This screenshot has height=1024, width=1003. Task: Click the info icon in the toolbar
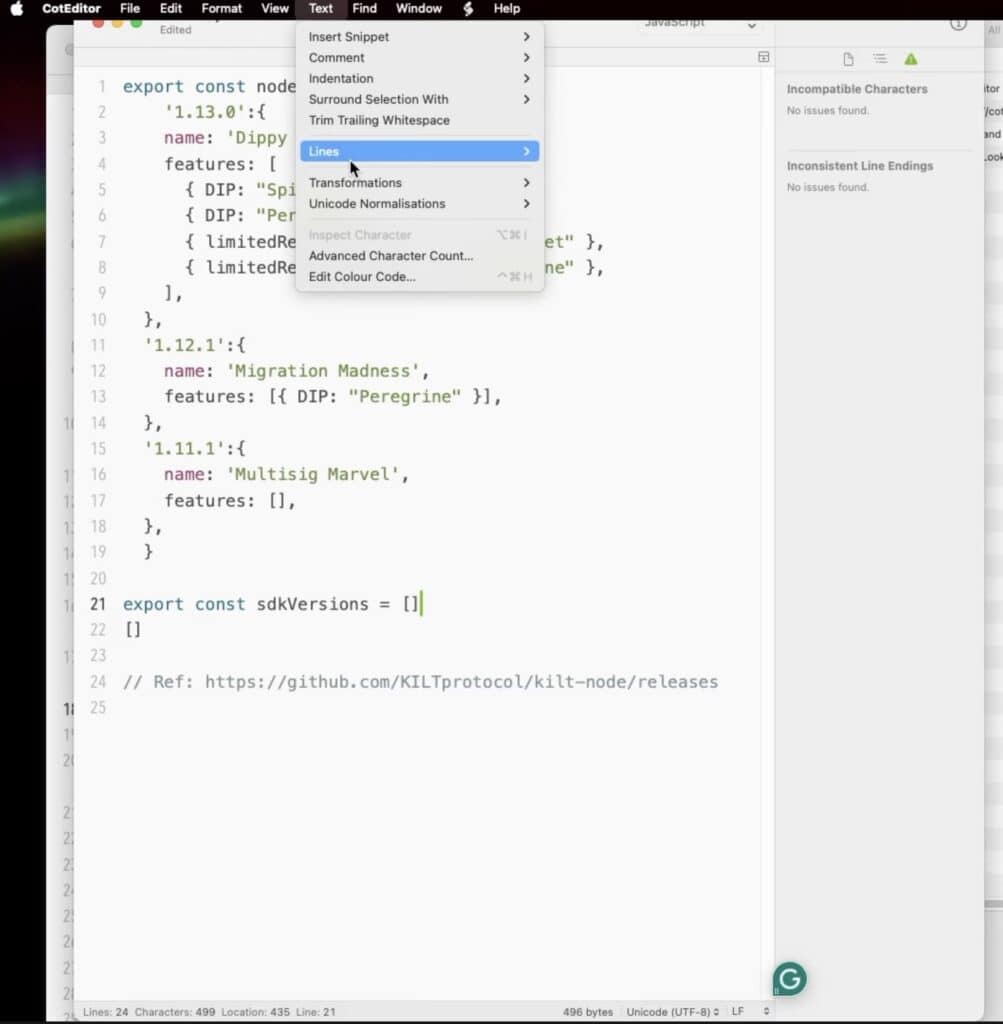(x=957, y=23)
